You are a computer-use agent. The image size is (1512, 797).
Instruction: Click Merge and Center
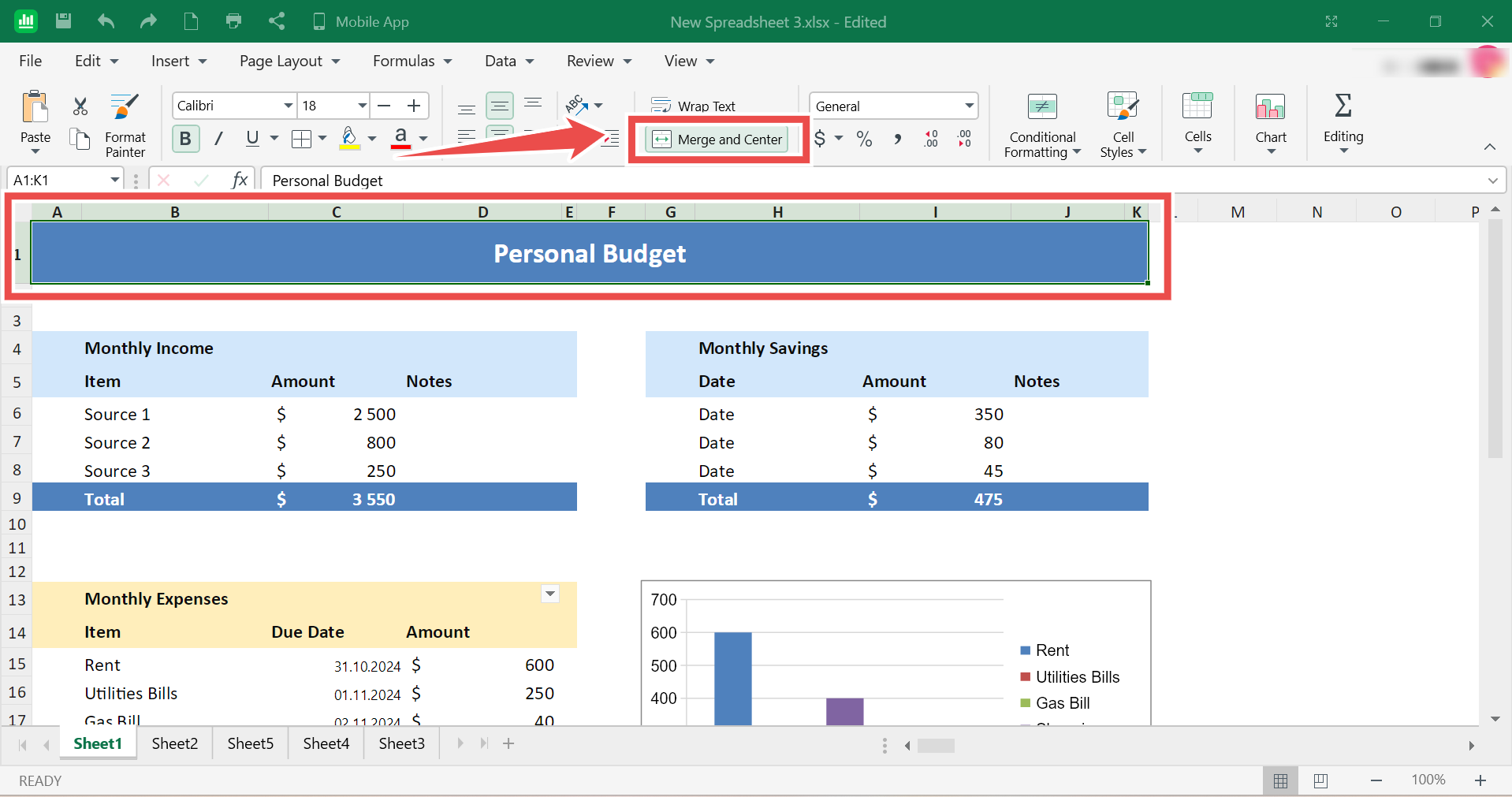coord(717,140)
